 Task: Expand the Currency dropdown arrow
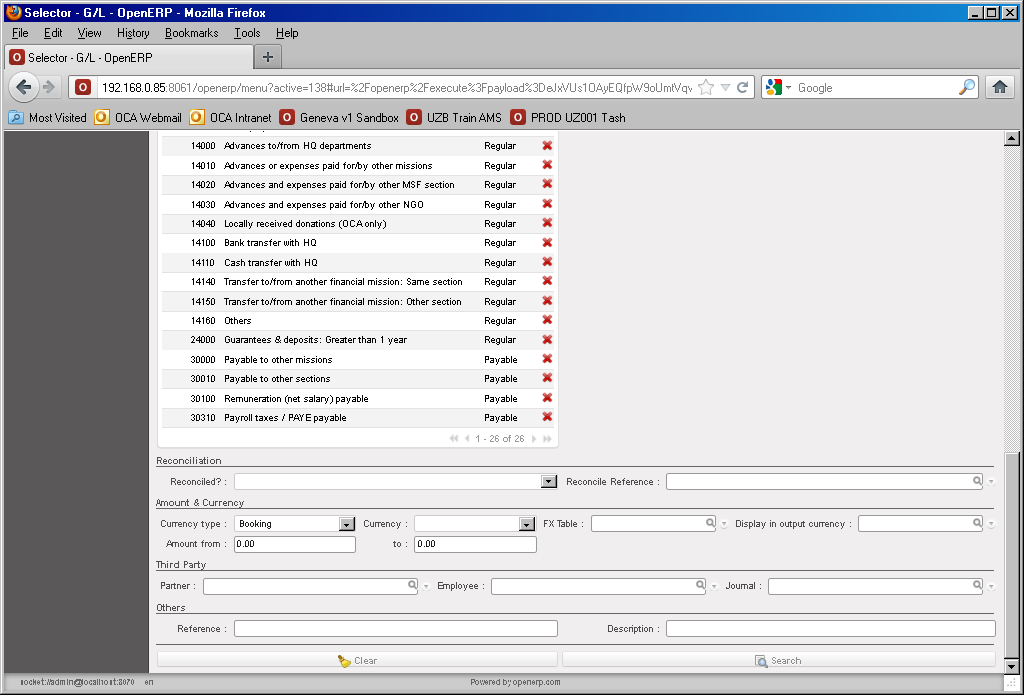point(527,524)
